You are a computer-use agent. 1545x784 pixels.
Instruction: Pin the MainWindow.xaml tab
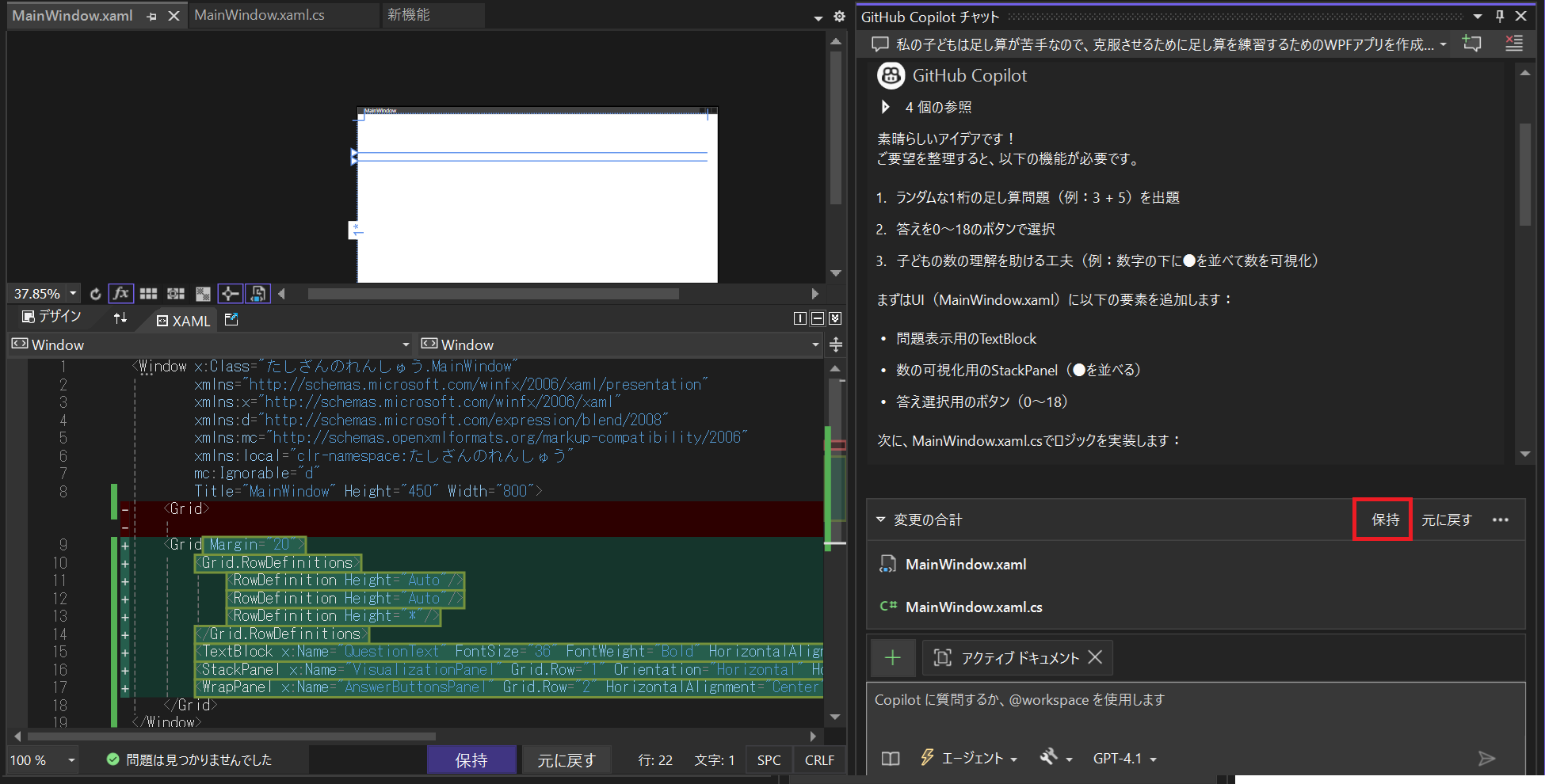pyautogui.click(x=152, y=16)
